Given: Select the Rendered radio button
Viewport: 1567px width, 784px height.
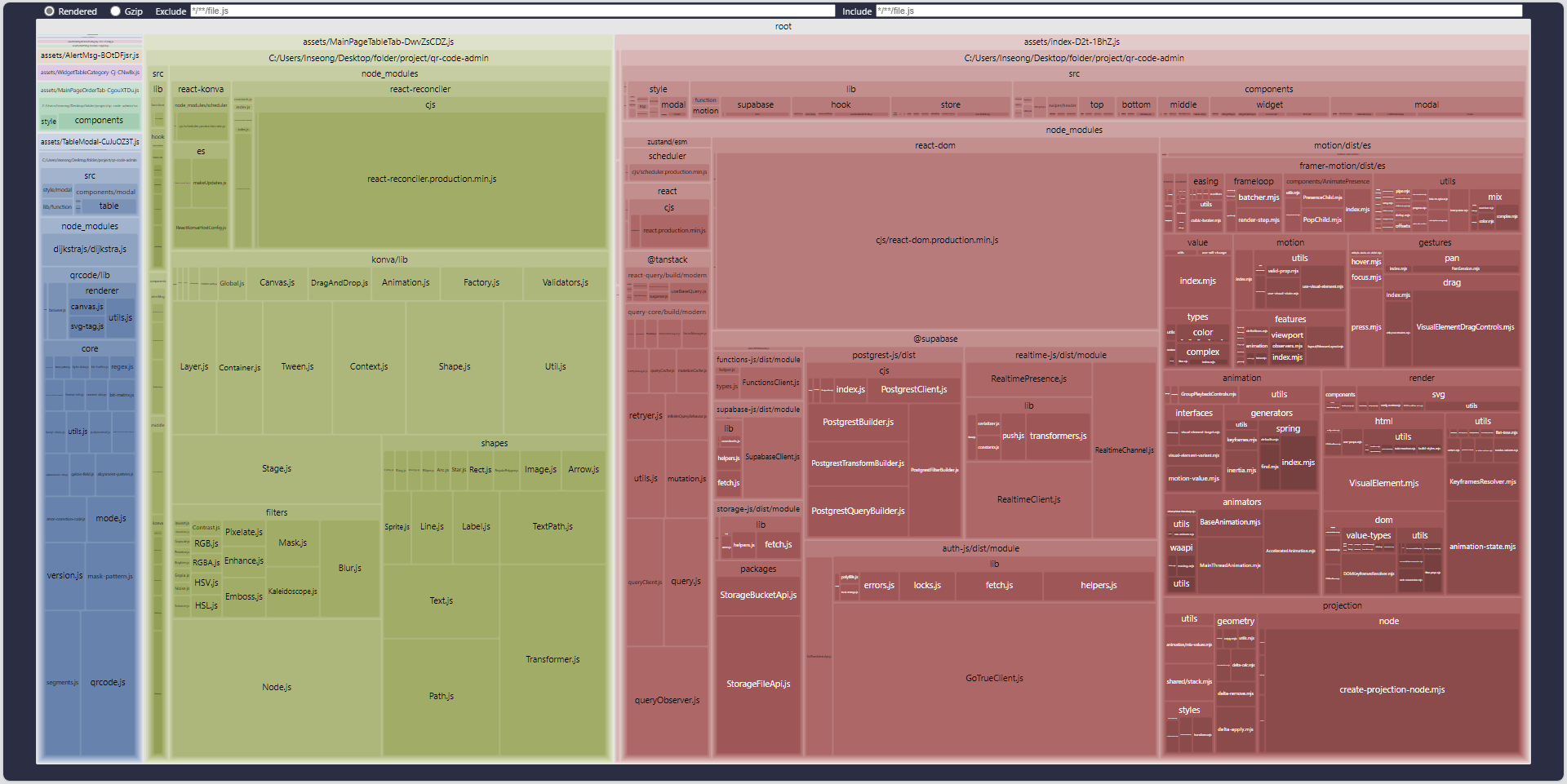Looking at the screenshot, I should (49, 11).
